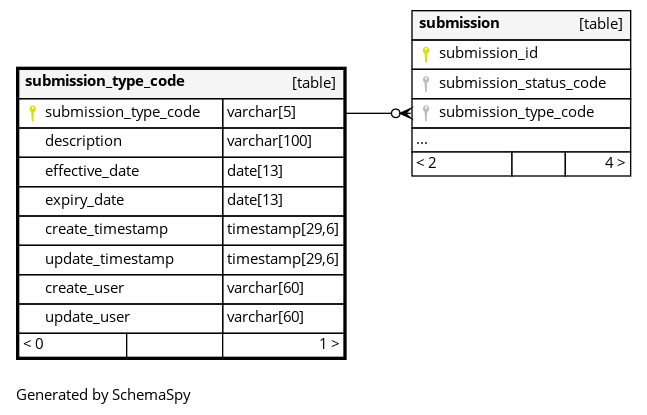Click the update_user column row
647x415 pixels.
[x=87, y=317]
